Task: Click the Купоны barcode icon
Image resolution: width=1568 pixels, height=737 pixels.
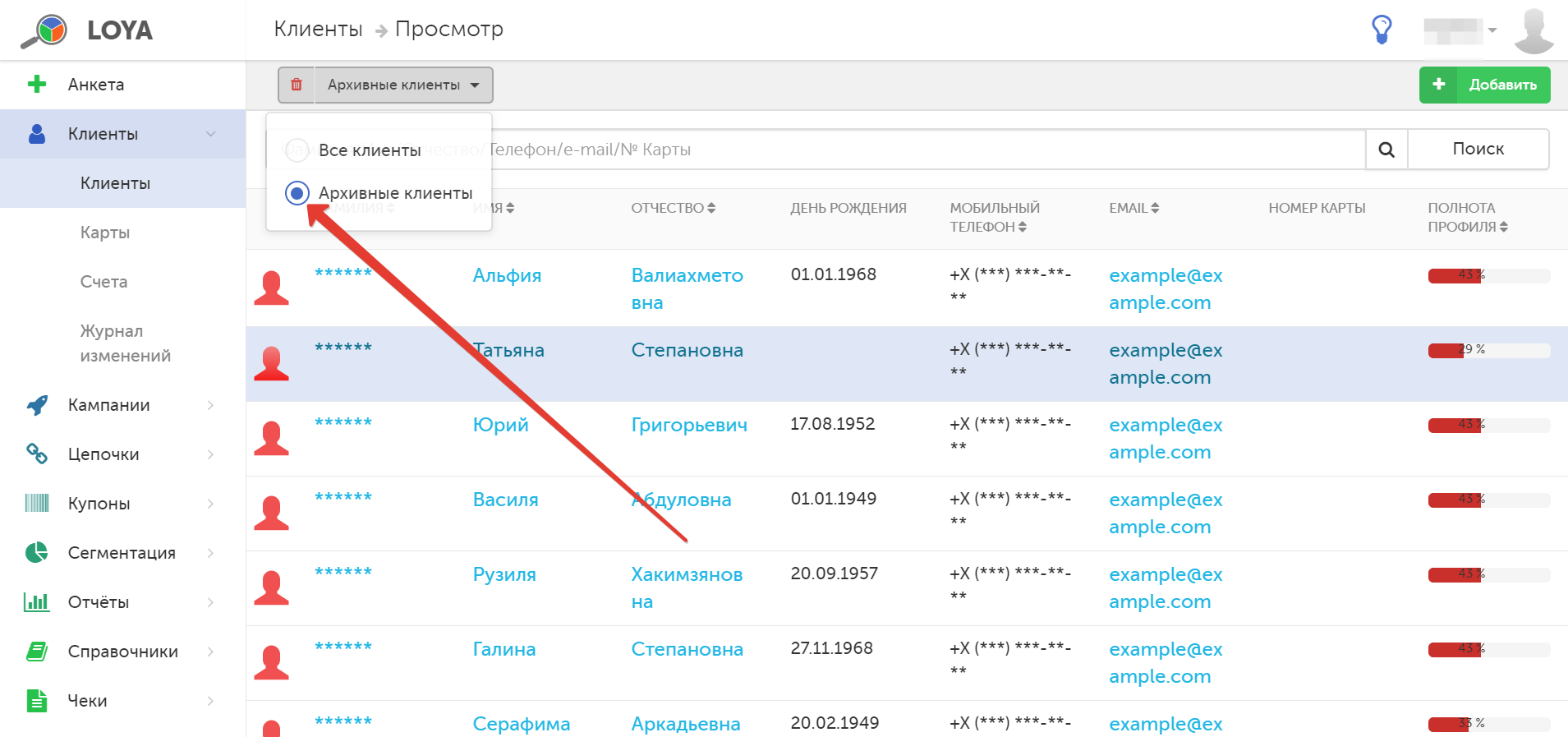Action: [x=37, y=503]
